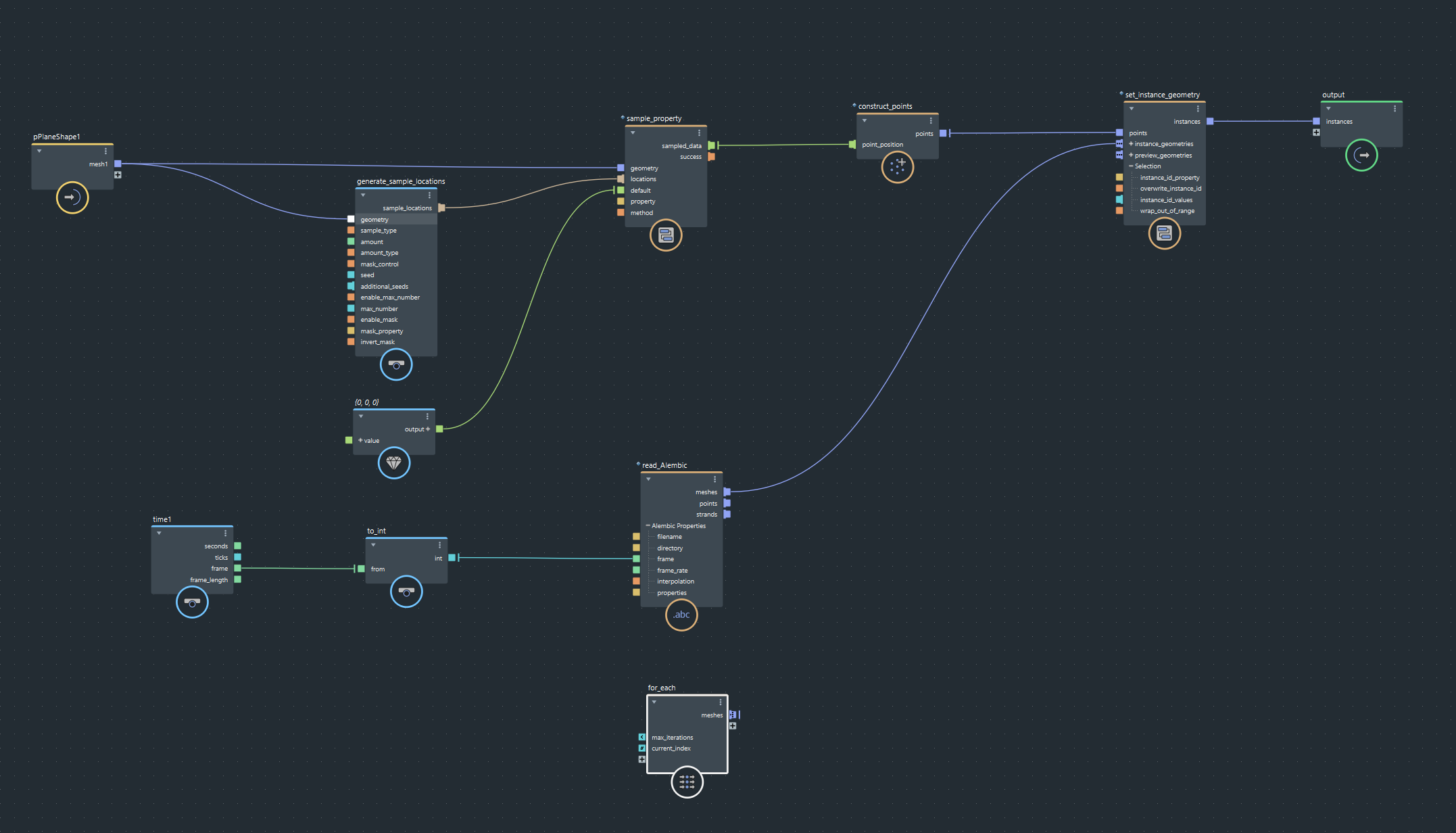
Task: Click the to_int node circular icon
Action: click(x=406, y=592)
